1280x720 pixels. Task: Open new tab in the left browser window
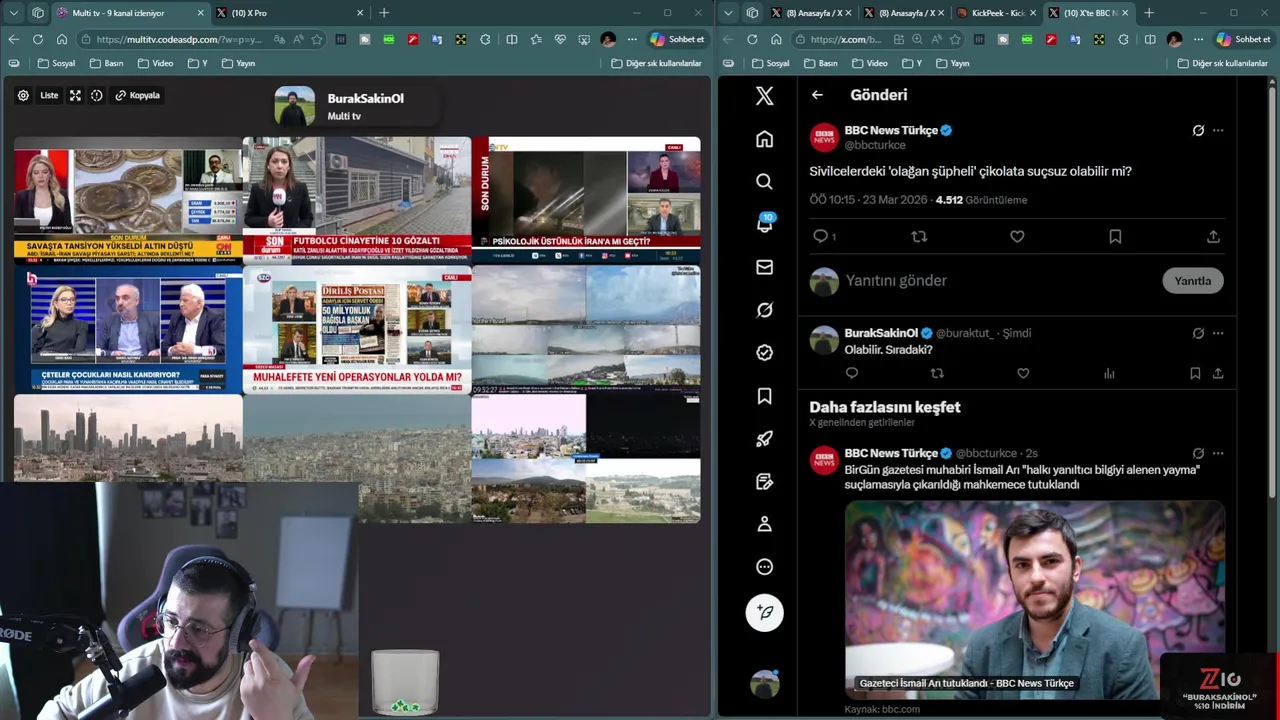(x=384, y=13)
